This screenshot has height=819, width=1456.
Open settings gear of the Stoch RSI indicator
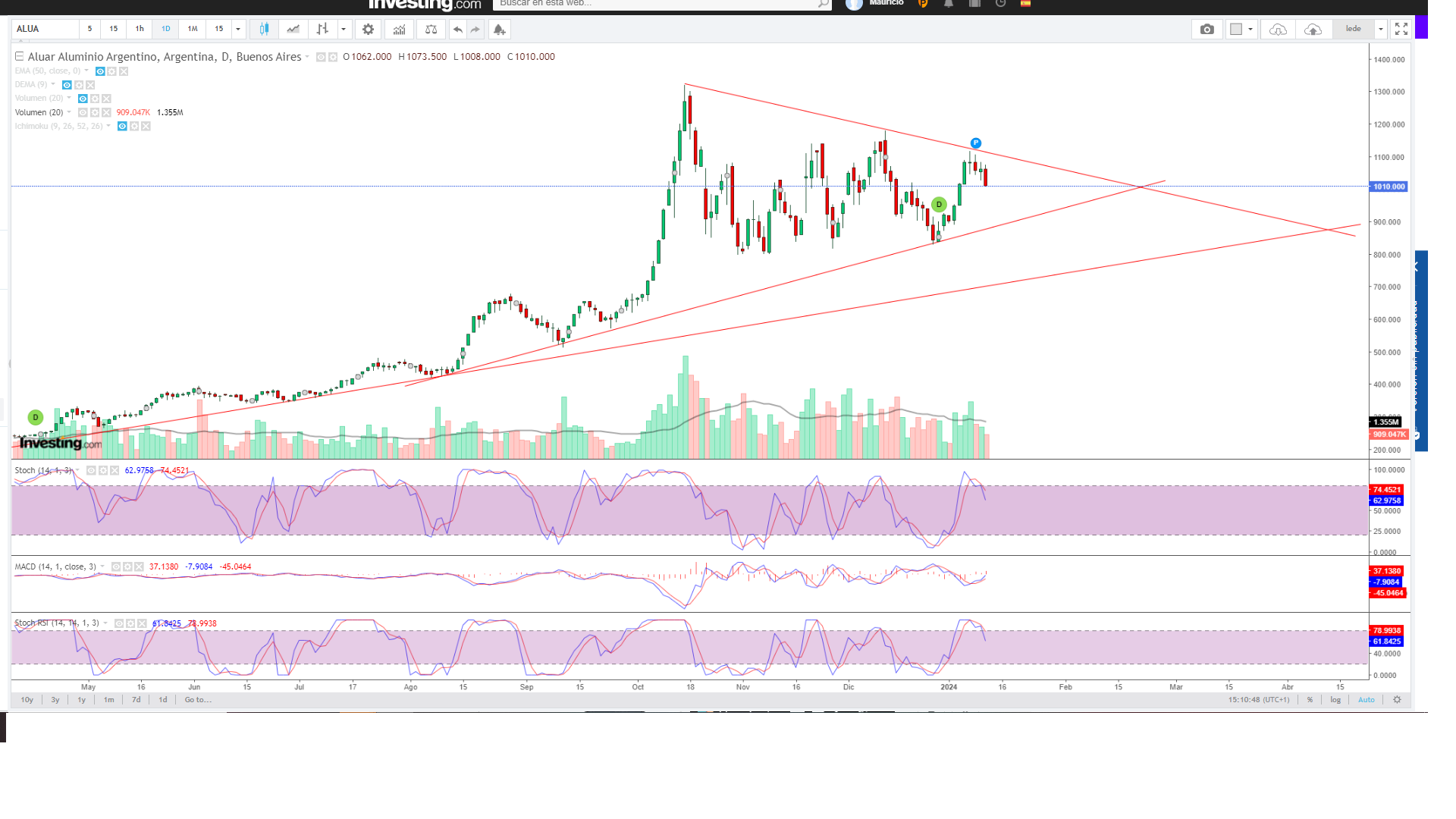130,624
